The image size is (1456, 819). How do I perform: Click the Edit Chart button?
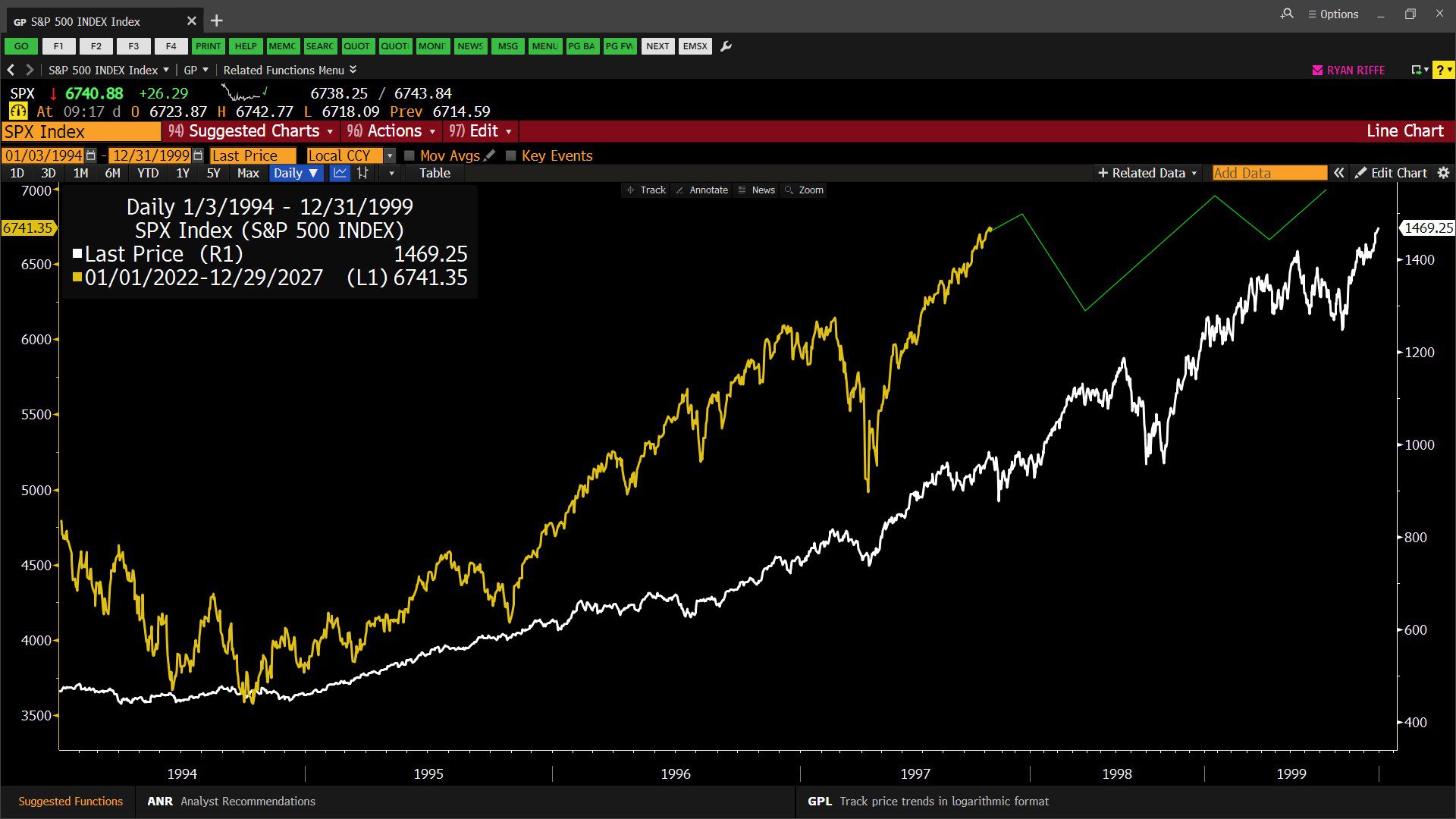point(1392,173)
